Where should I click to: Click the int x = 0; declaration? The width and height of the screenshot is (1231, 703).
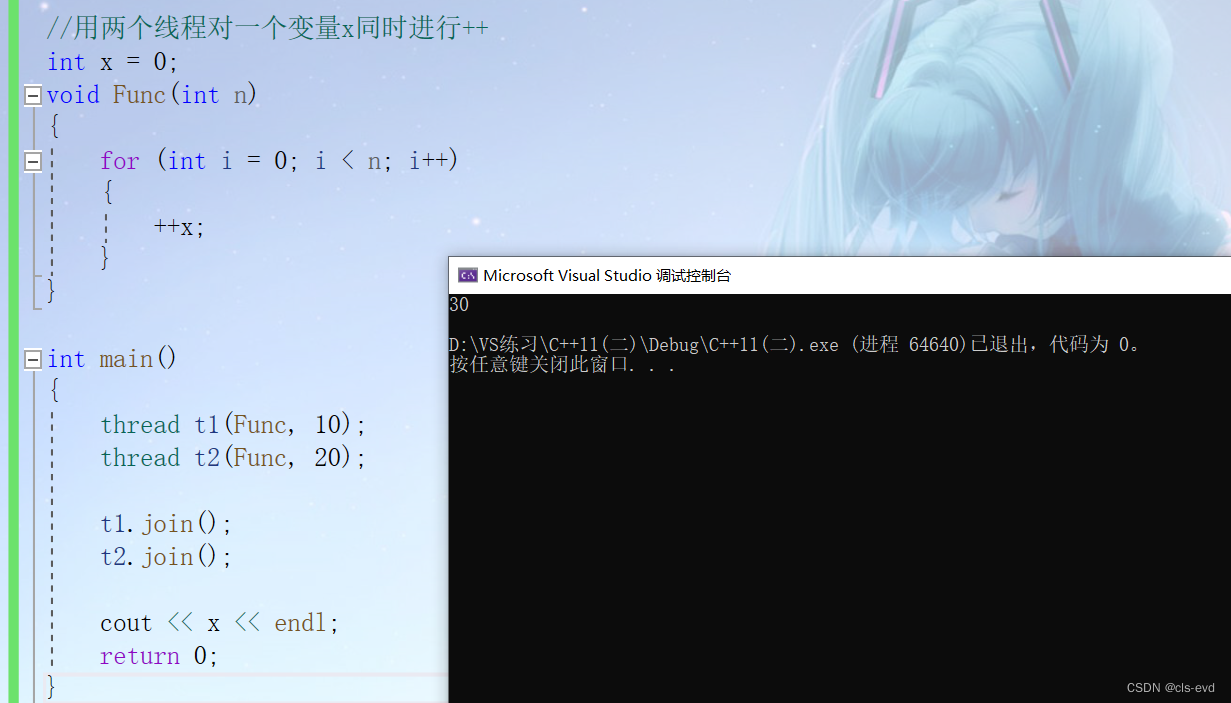tap(113, 62)
